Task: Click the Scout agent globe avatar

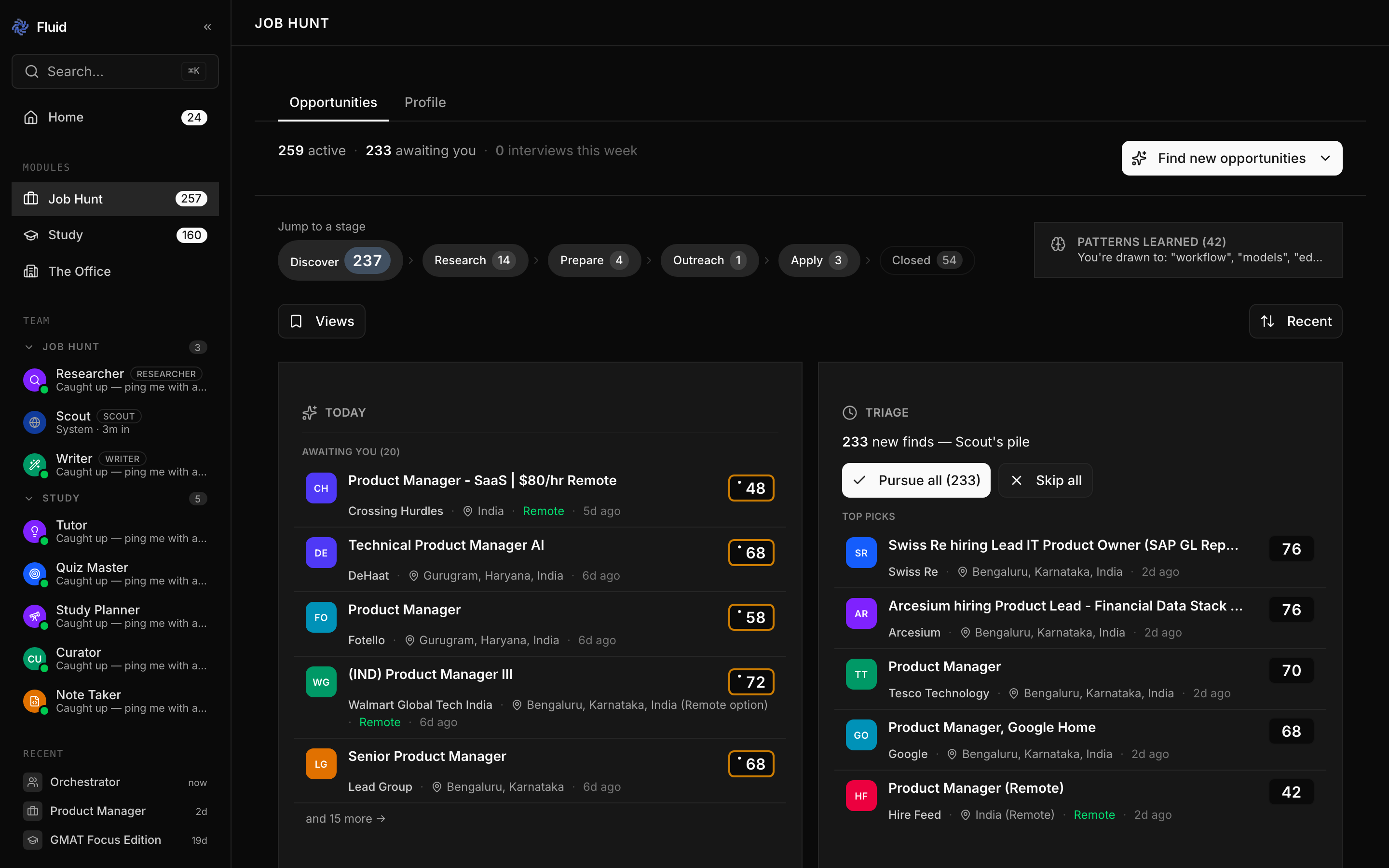Action: 34,422
